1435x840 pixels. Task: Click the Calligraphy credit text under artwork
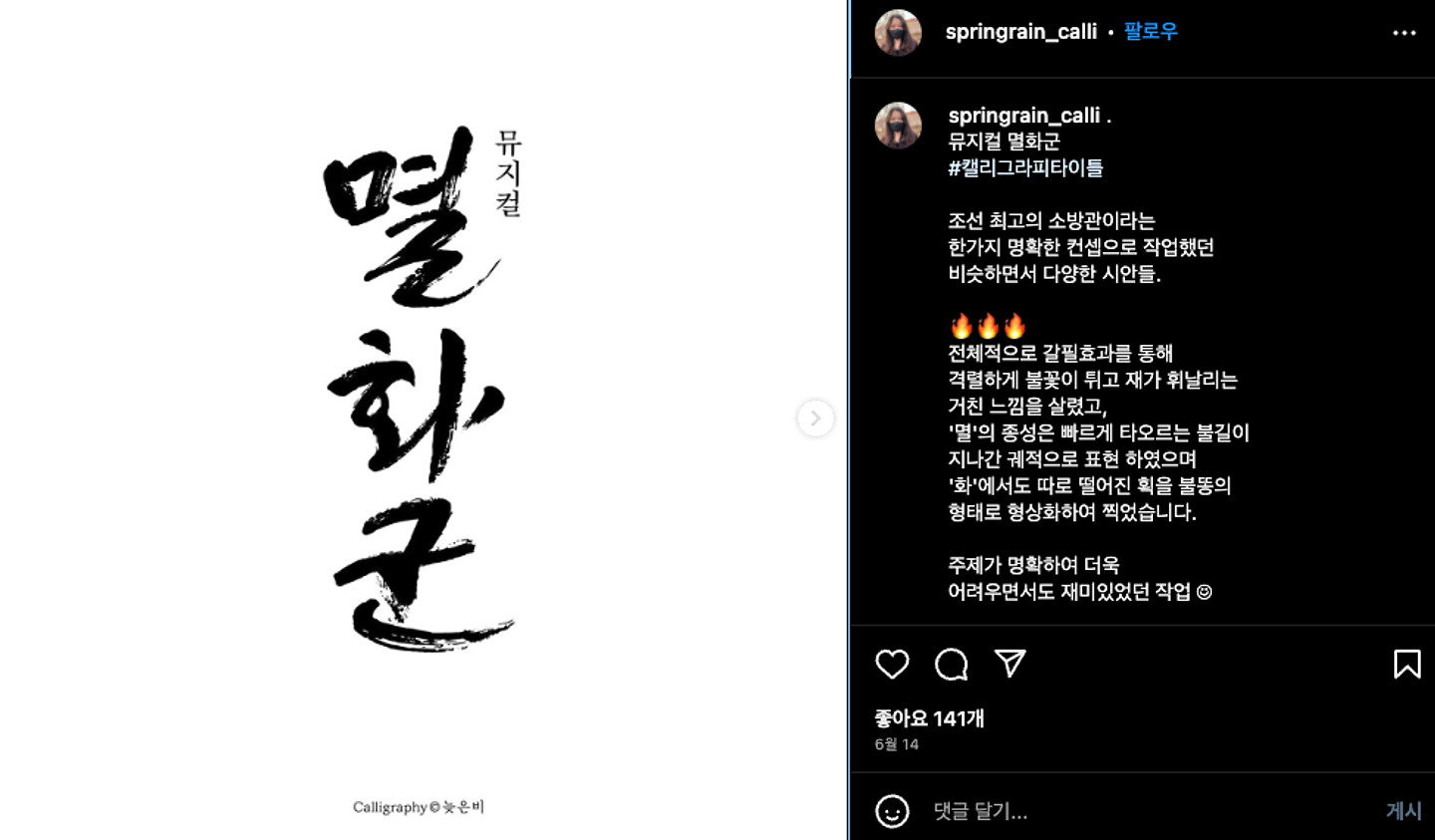click(419, 807)
